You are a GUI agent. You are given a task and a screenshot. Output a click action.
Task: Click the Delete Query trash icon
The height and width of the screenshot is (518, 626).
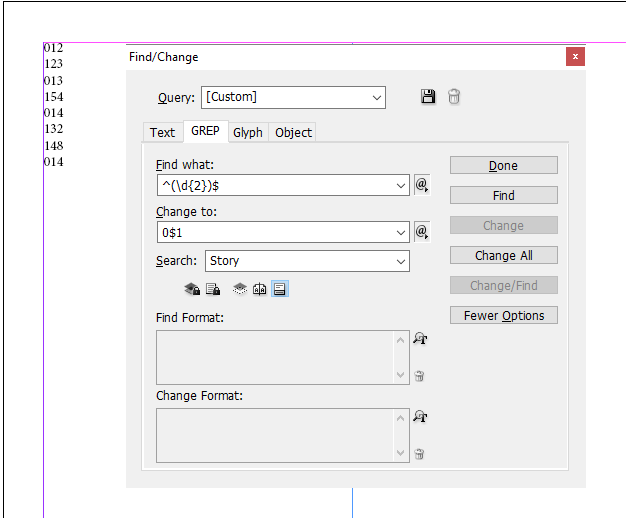pyautogui.click(x=454, y=97)
